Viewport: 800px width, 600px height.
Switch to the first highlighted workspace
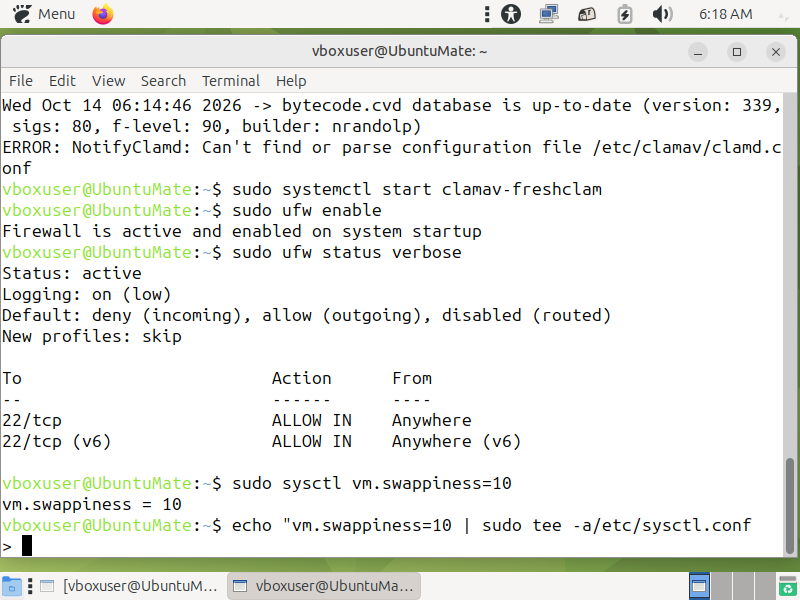[699, 586]
